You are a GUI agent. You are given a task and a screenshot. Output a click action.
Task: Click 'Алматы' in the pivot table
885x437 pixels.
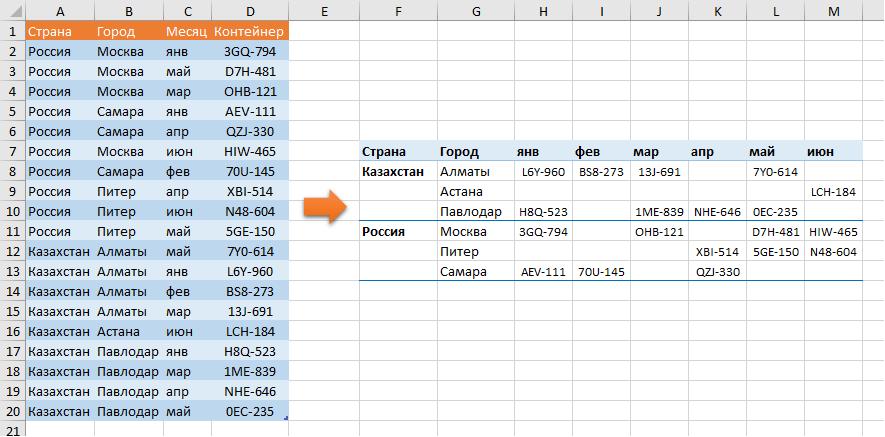point(465,172)
